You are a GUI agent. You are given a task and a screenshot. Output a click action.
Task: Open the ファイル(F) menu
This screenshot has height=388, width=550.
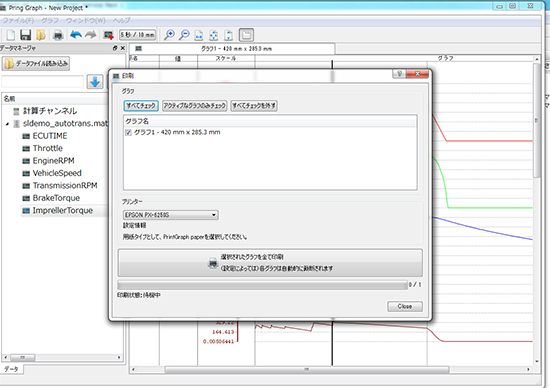pos(18,20)
